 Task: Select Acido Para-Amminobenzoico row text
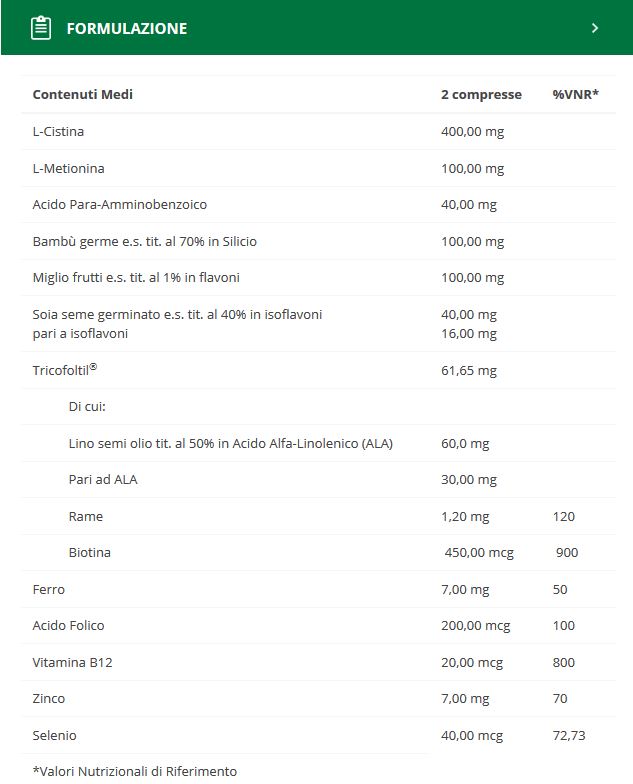pyautogui.click(x=120, y=204)
